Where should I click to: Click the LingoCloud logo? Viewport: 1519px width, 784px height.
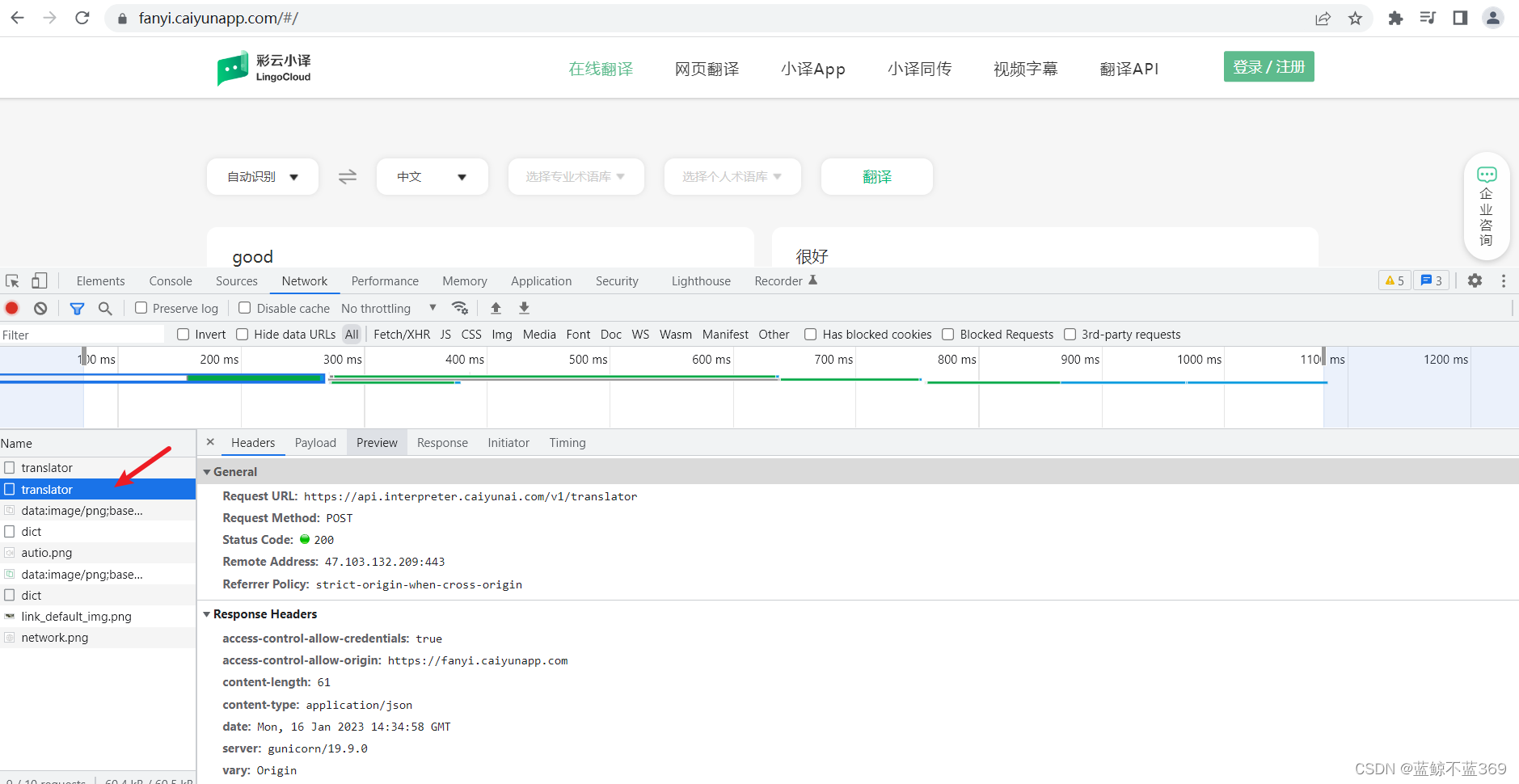pos(264,68)
